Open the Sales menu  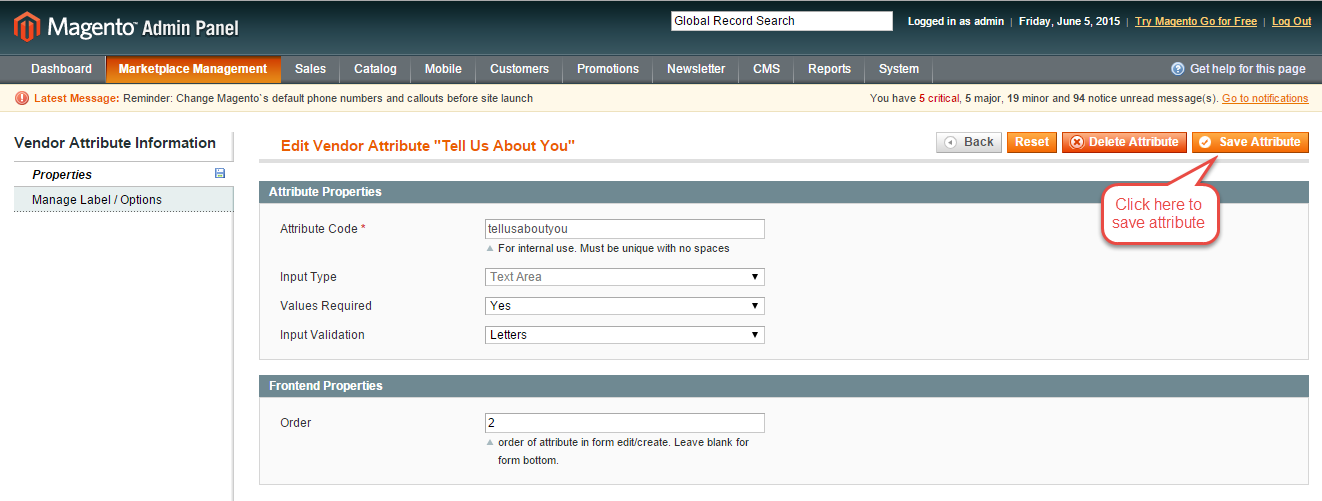tap(310, 69)
